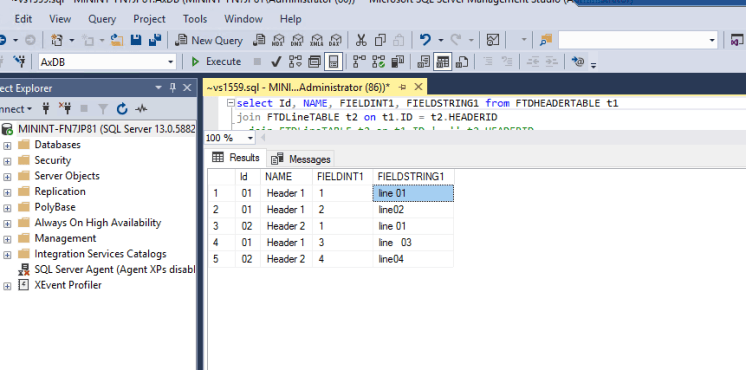
Task: Open the Help menu
Action: (x=291, y=19)
